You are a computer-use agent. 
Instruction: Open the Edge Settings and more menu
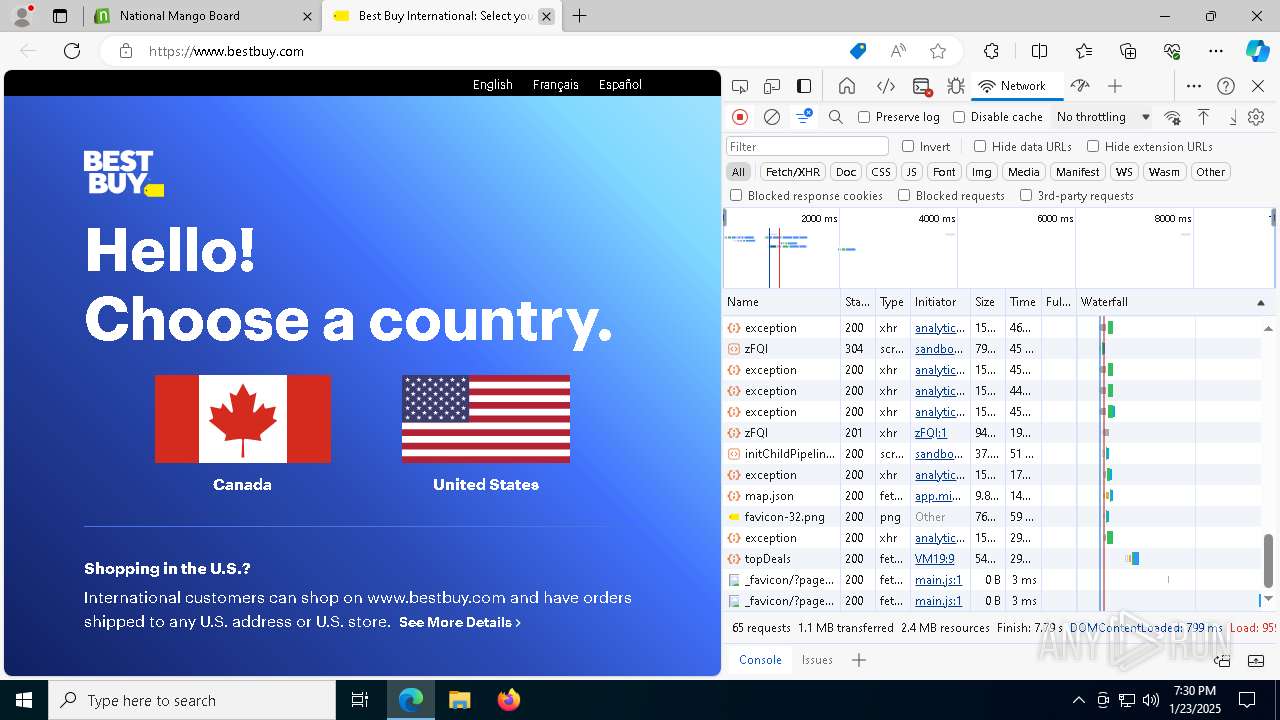coord(1215,51)
